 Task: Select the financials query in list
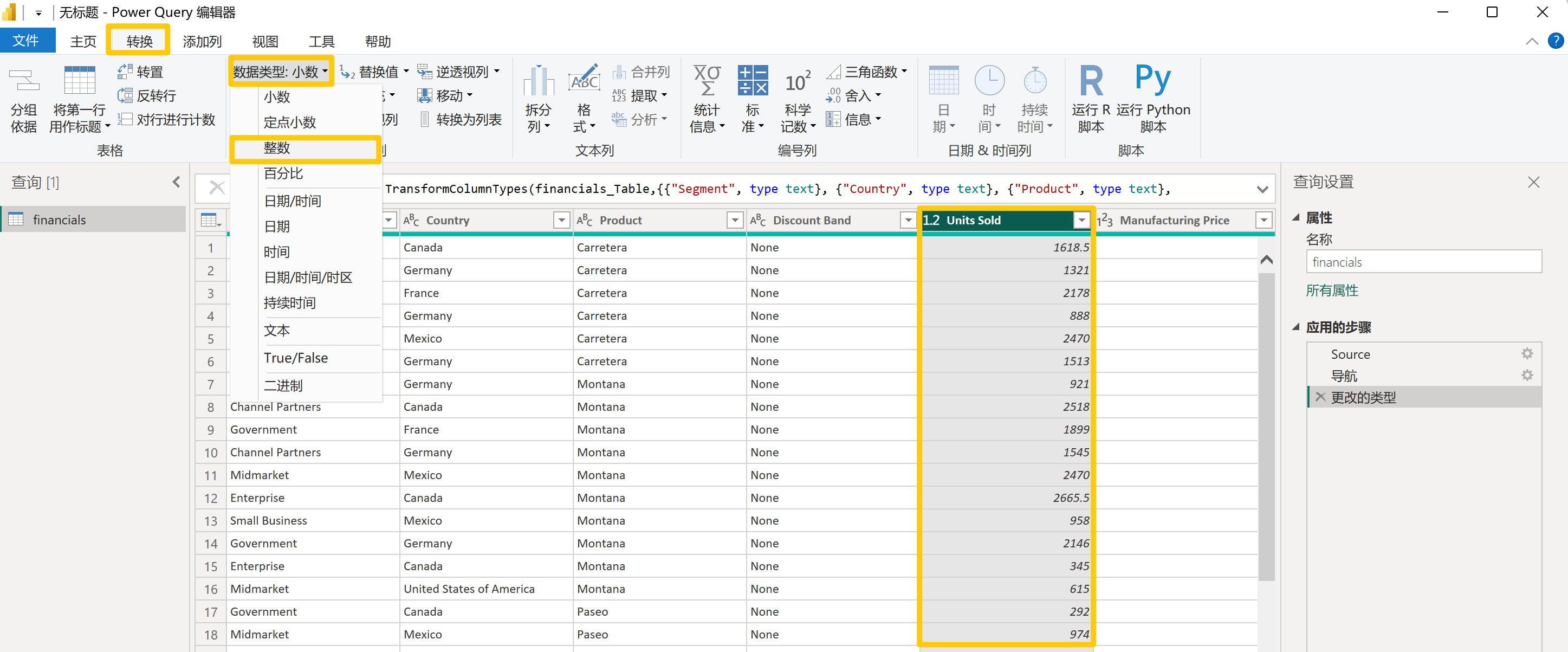pos(59,220)
